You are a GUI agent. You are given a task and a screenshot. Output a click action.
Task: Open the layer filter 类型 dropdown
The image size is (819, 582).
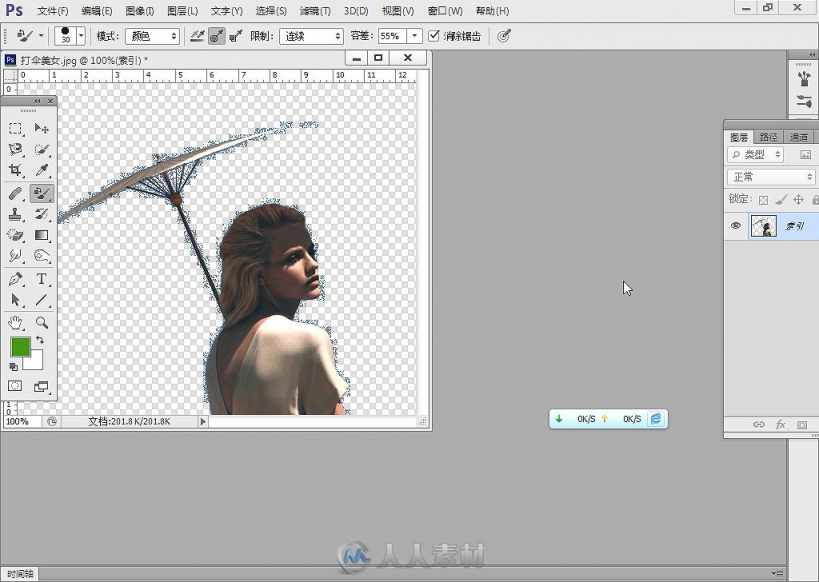tap(755, 155)
